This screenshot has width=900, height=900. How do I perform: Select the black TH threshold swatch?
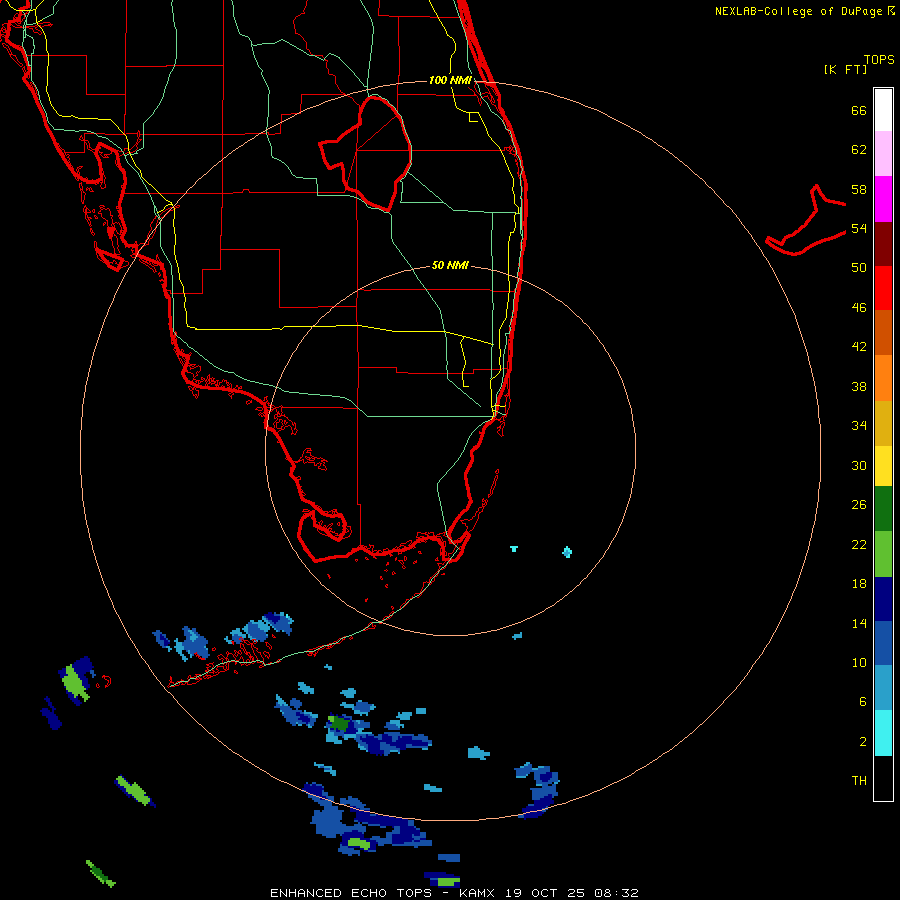pos(883,778)
